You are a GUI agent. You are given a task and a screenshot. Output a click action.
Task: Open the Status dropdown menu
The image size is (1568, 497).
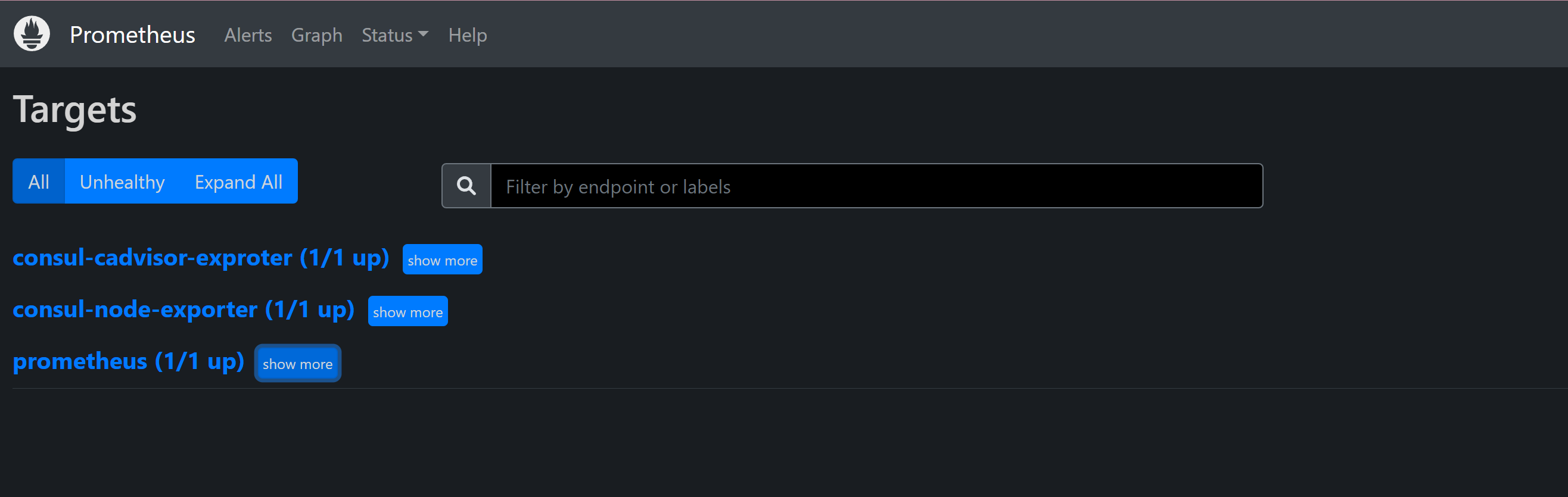click(387, 35)
